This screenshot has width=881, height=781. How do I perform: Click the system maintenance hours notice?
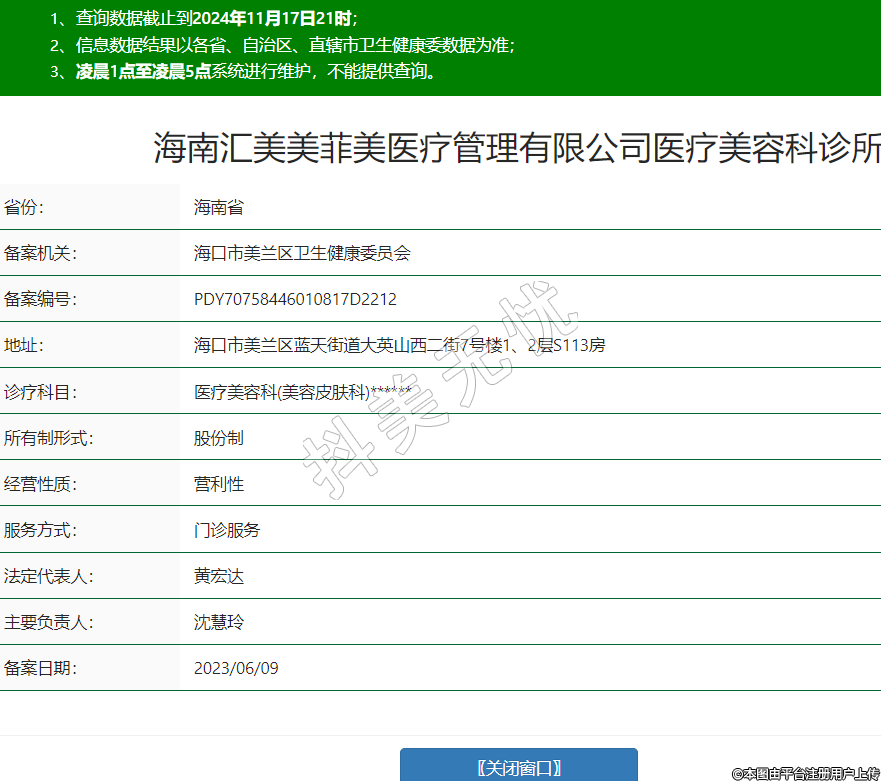pos(246,72)
